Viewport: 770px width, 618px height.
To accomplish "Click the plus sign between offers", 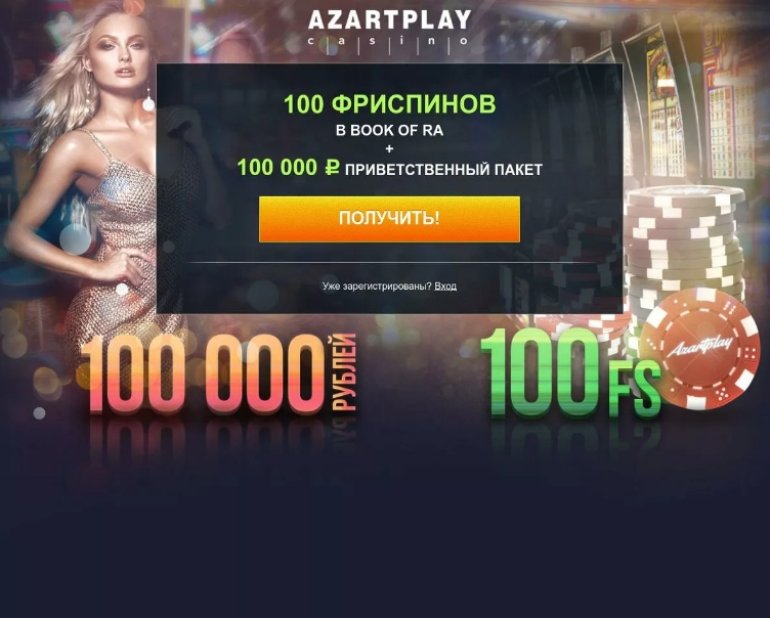I will pos(389,149).
